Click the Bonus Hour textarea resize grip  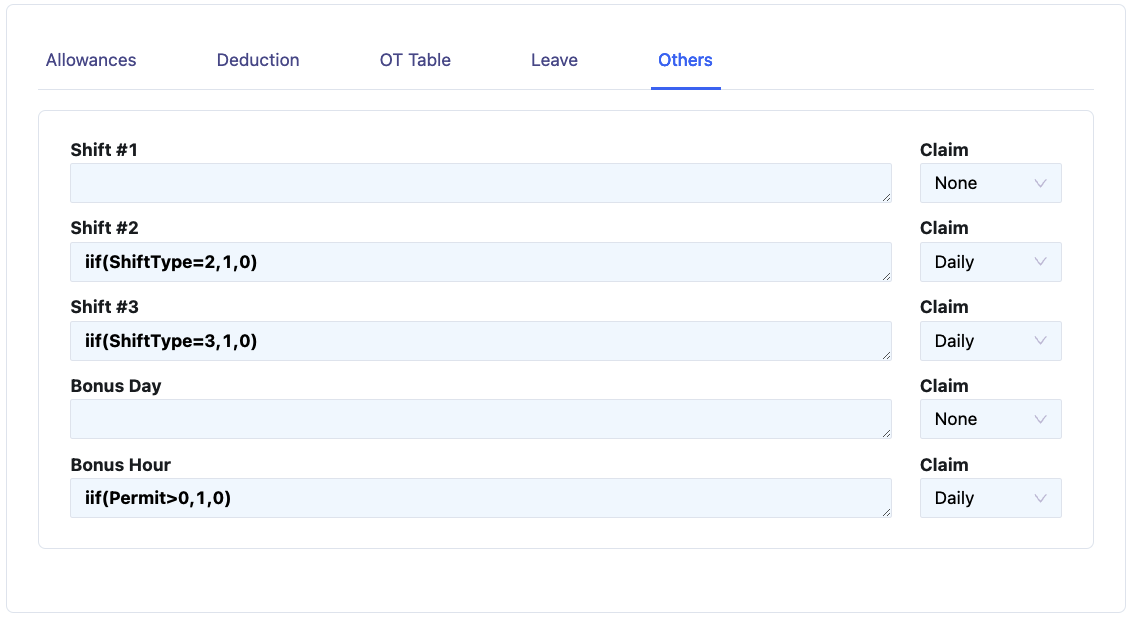[886, 512]
